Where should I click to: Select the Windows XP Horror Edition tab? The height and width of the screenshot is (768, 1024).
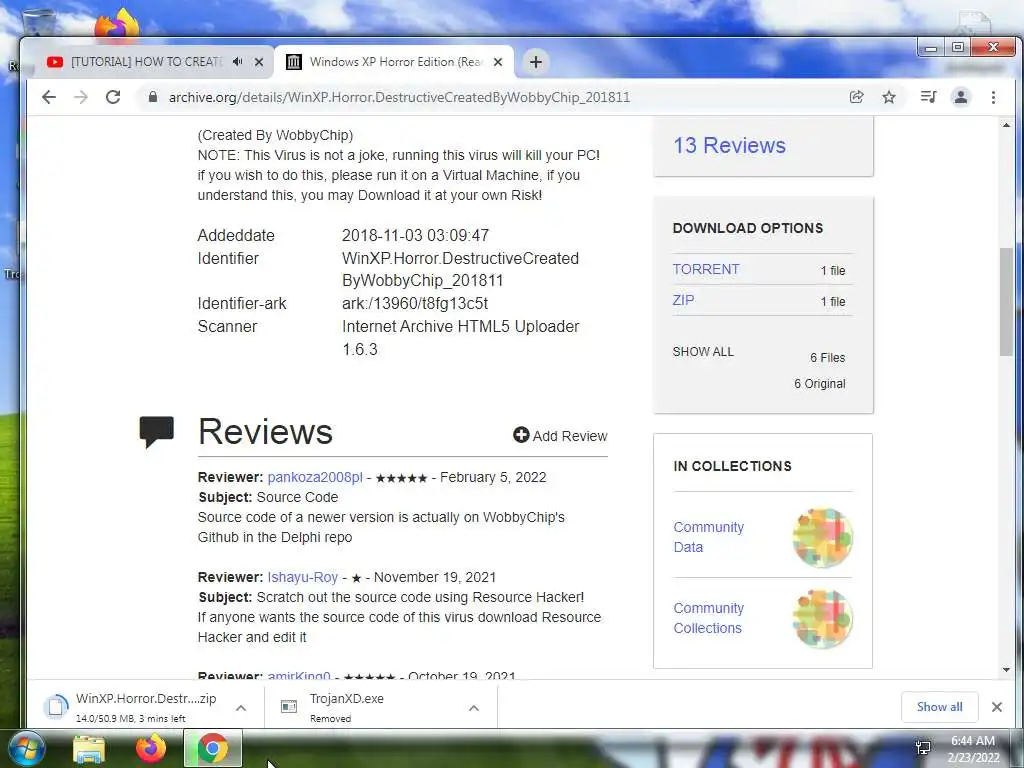(394, 62)
